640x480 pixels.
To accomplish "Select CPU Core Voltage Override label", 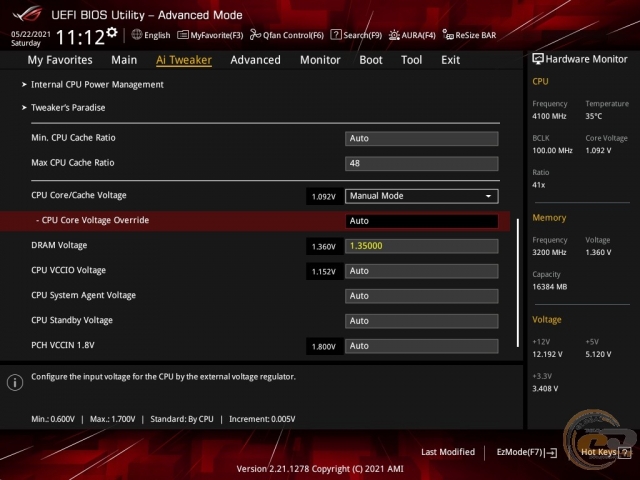I will (93, 220).
